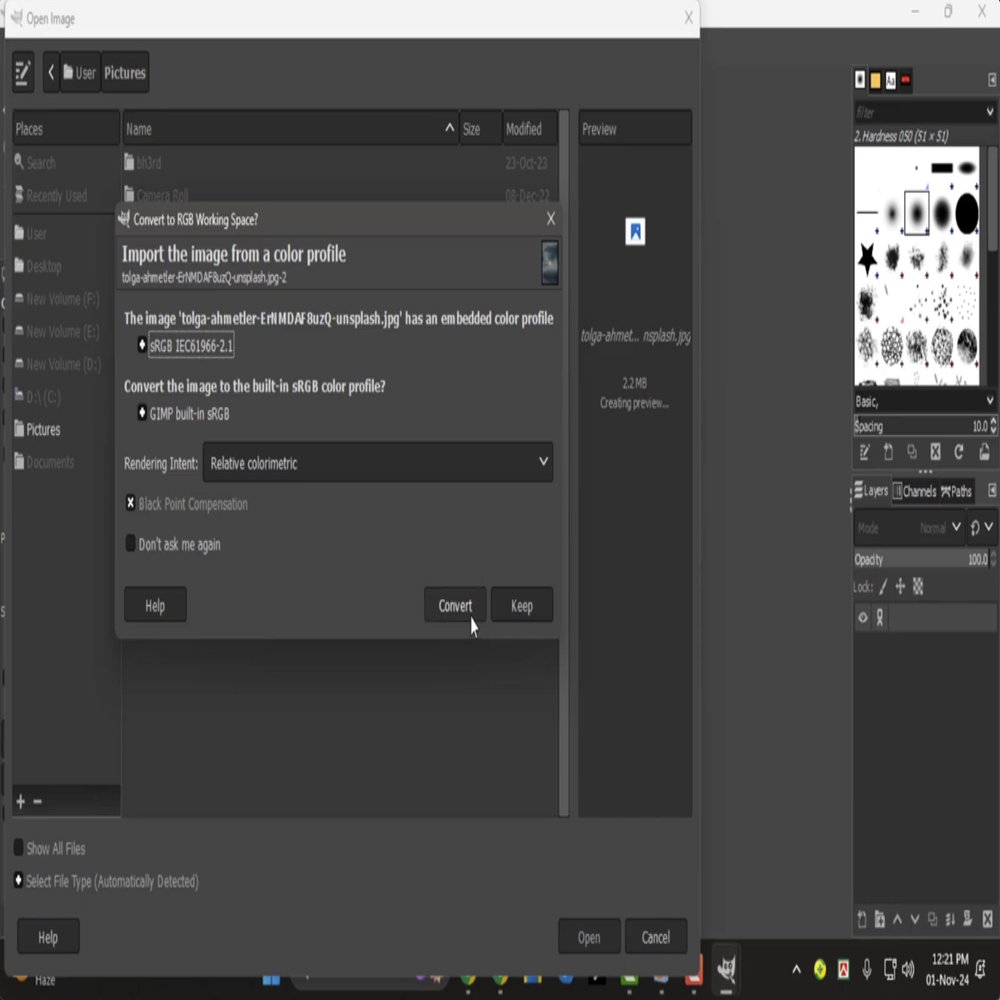
Task: Click the lock position and size icon
Action: [x=900, y=587]
